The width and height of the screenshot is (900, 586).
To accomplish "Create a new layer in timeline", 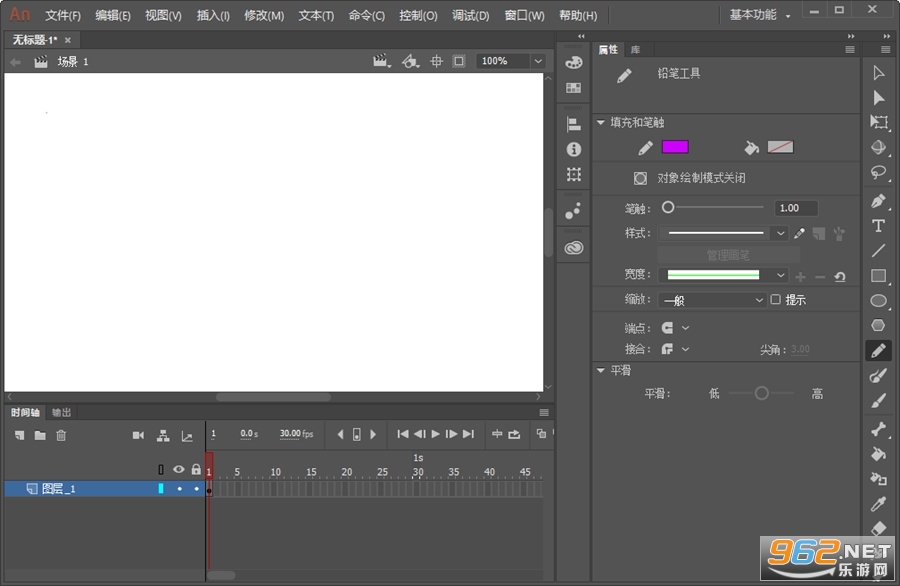I will tap(20, 436).
